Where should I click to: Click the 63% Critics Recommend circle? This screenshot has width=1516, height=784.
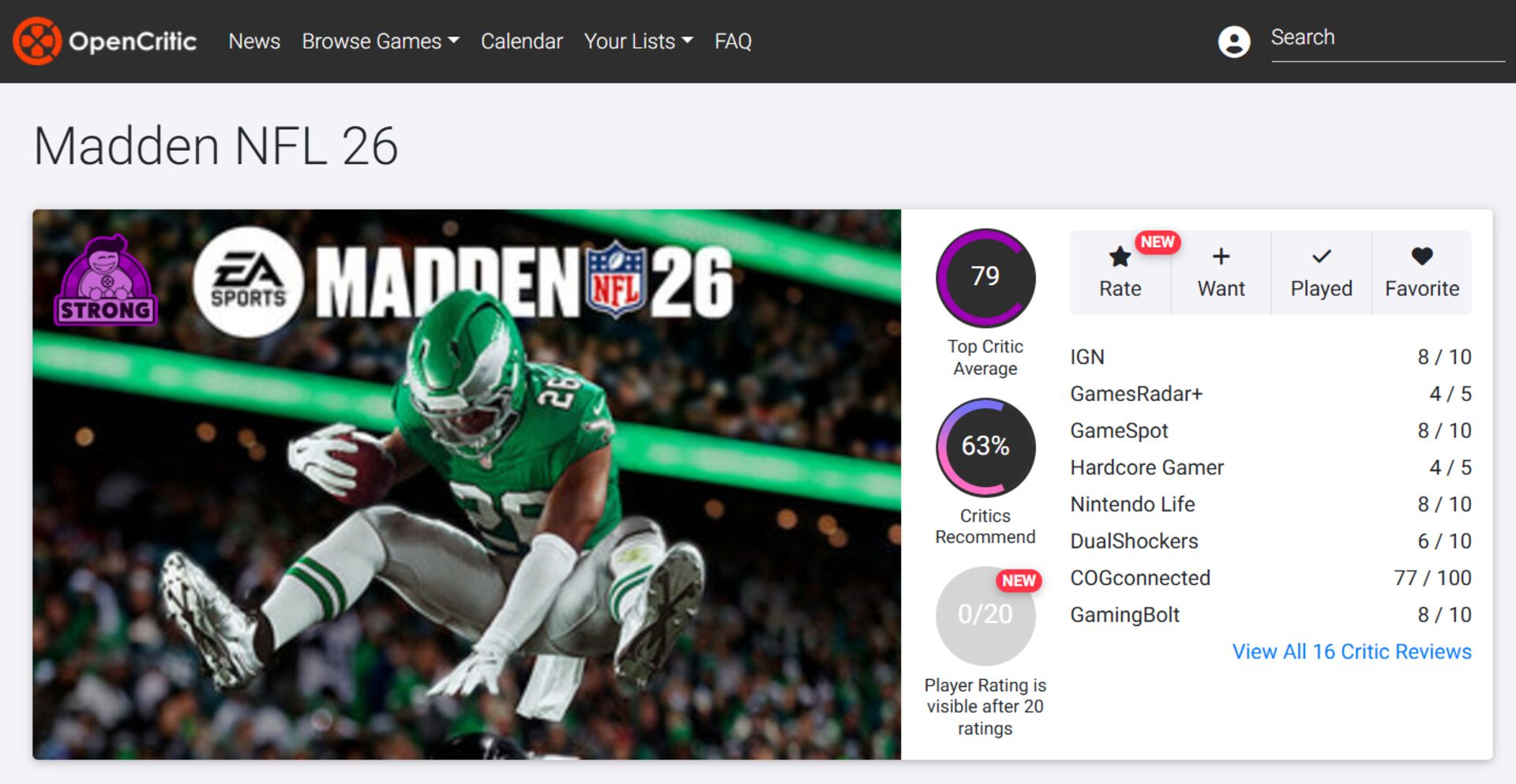coord(985,447)
